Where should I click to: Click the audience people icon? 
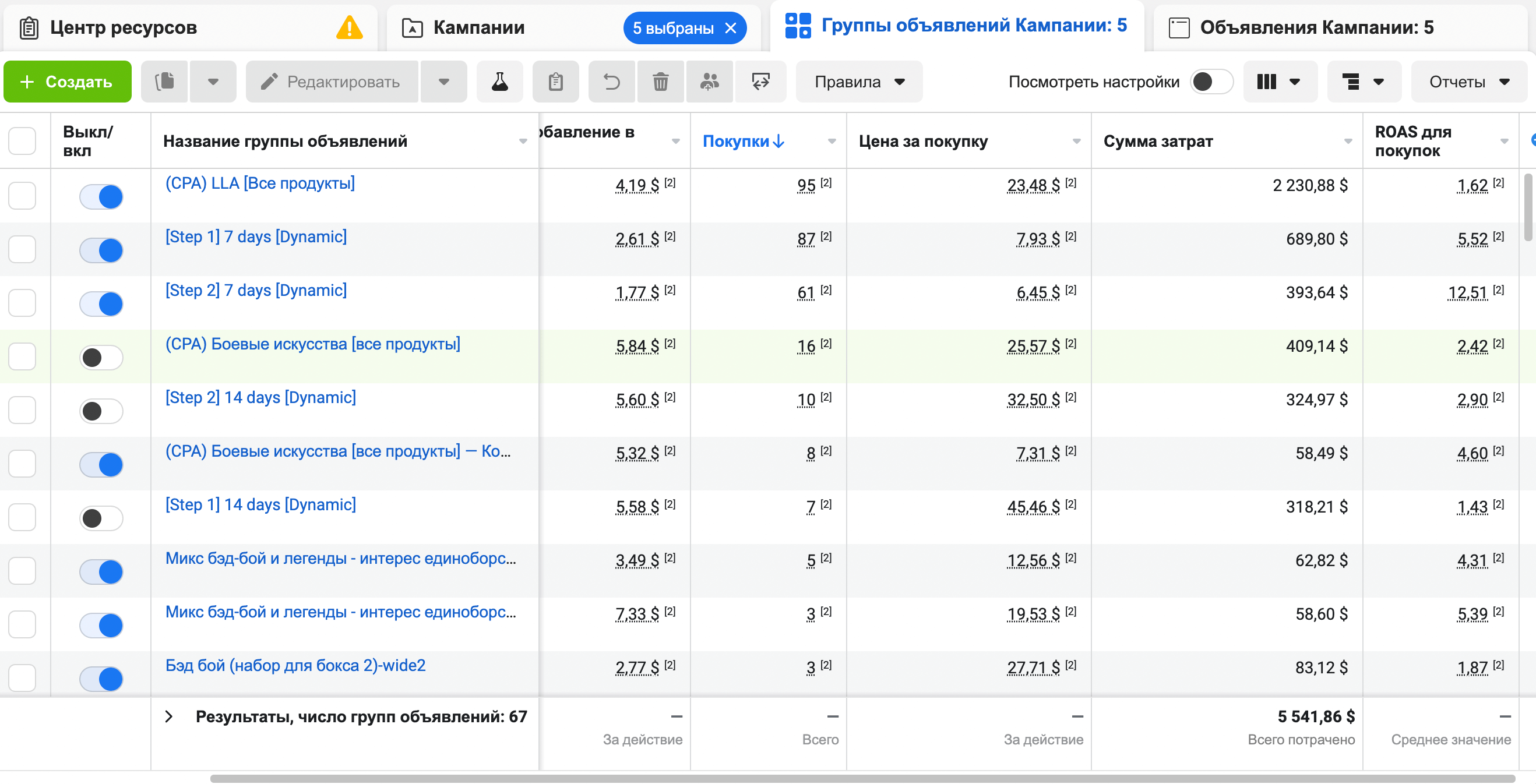coord(709,82)
